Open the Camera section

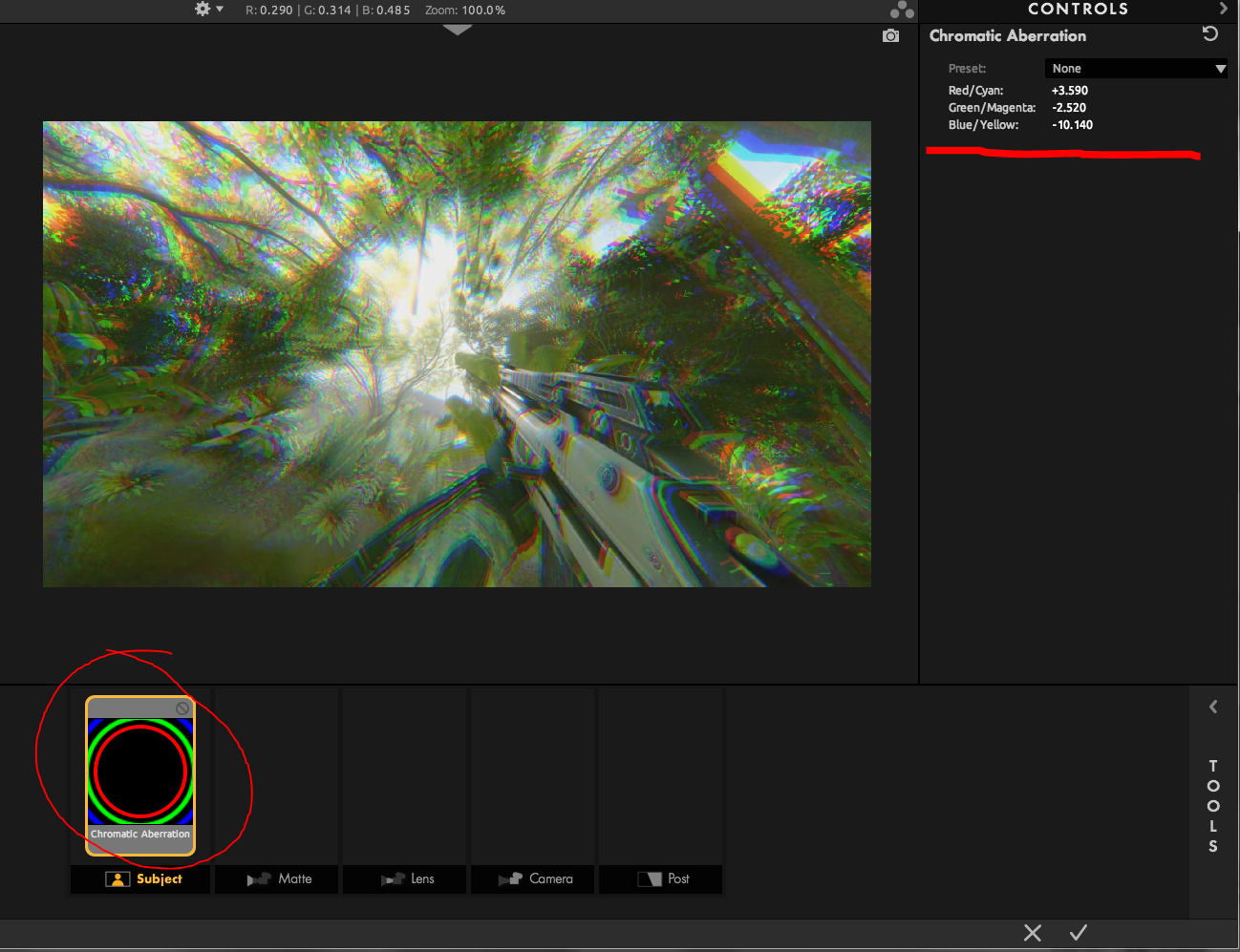tap(535, 879)
